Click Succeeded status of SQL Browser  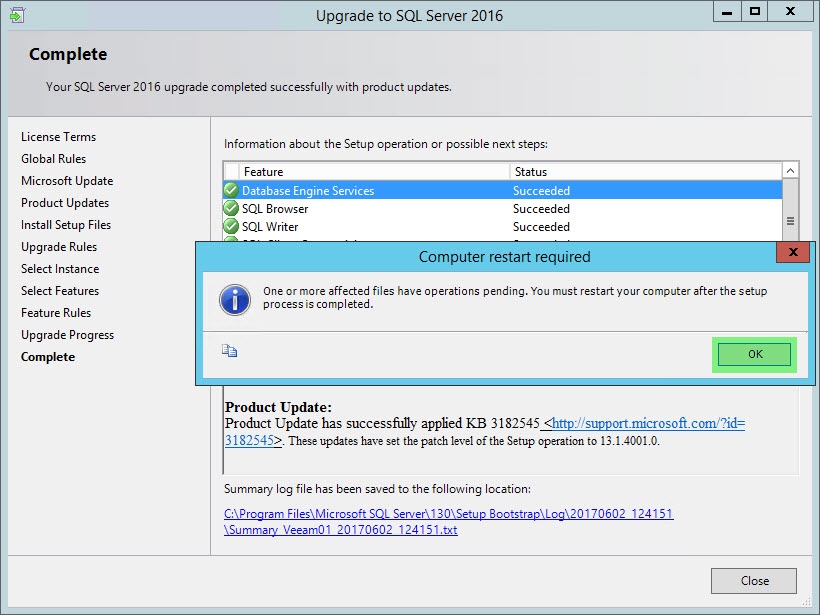point(541,209)
